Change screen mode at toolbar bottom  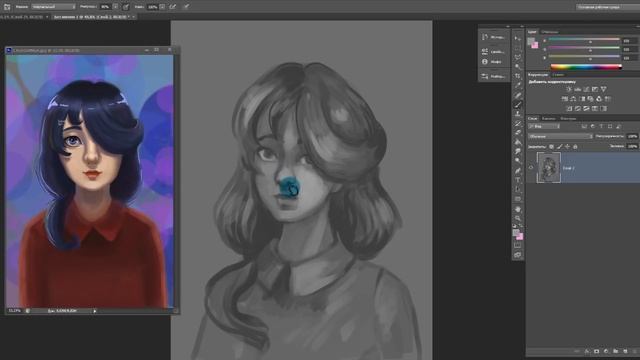(x=518, y=255)
